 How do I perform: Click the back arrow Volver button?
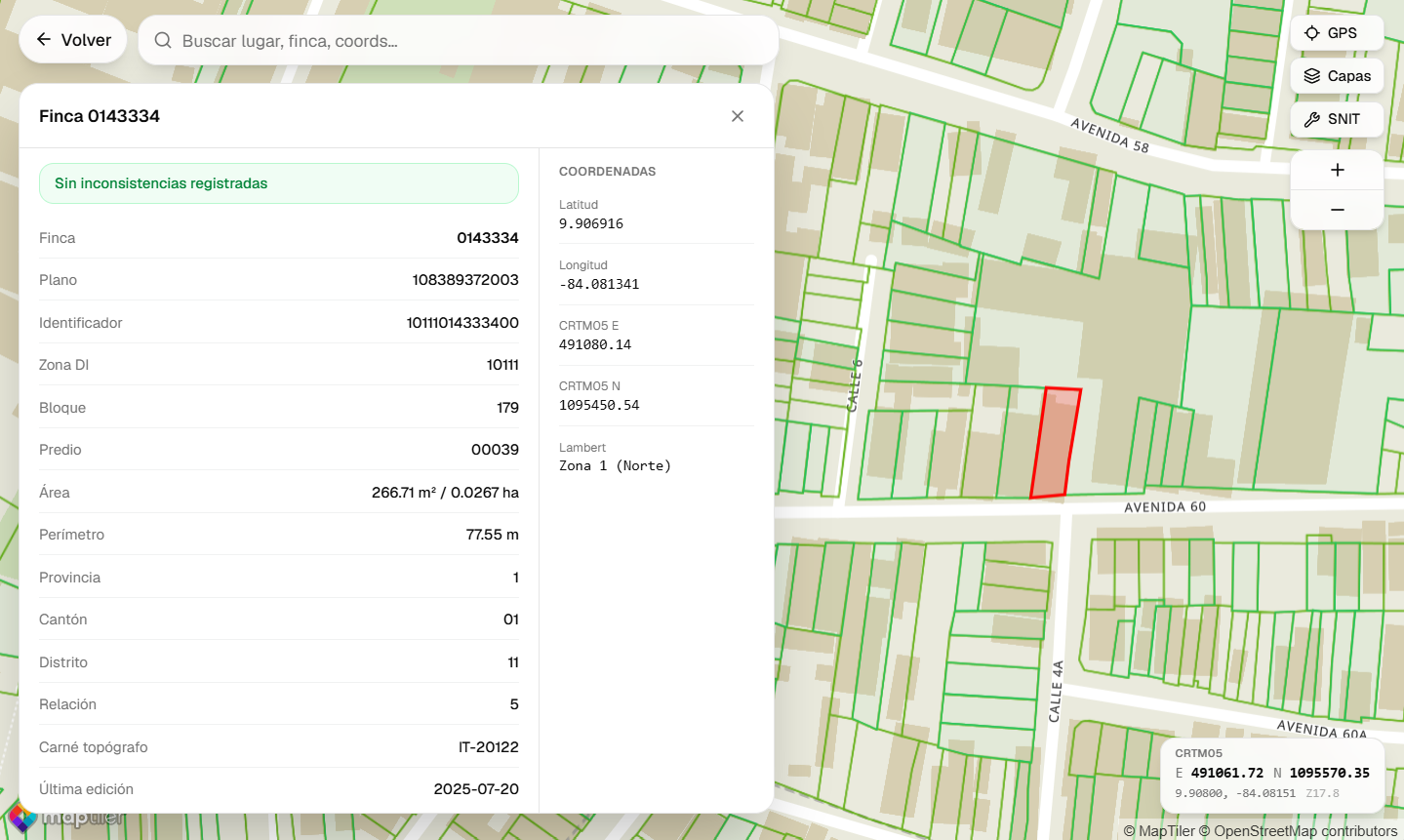coord(73,40)
